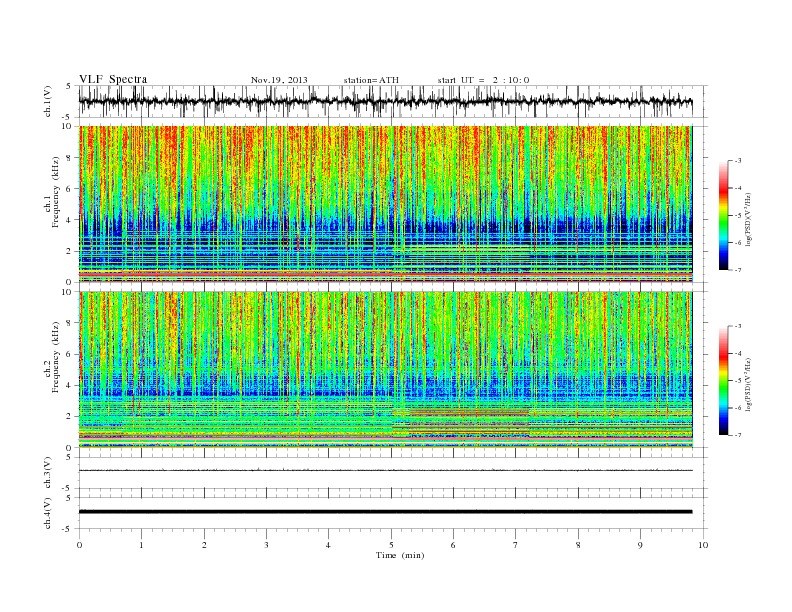Click the ch.2 colorbar '-4' tick label
The image size is (792, 612).
[738, 353]
